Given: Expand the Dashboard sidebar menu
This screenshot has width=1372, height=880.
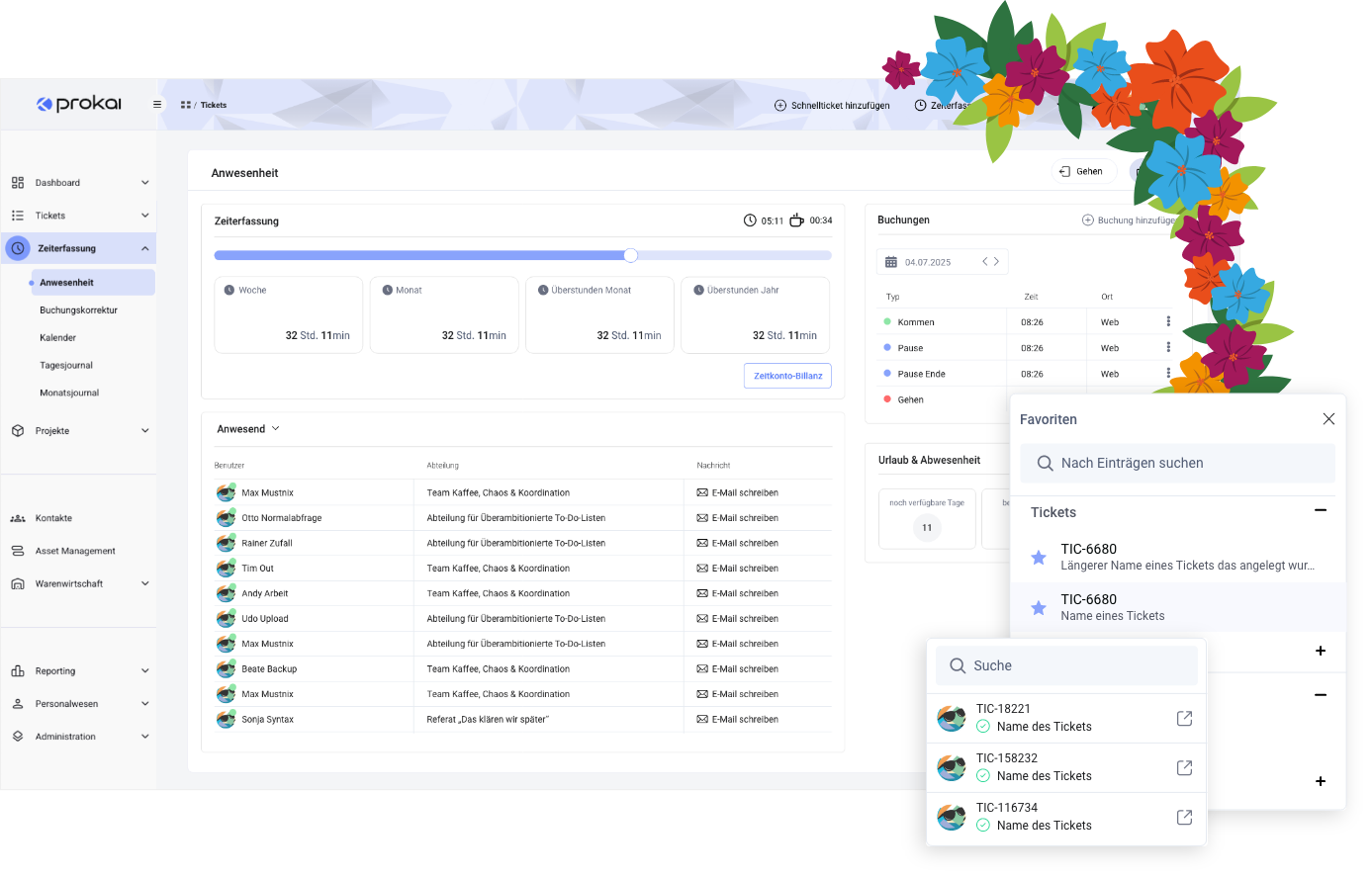Looking at the screenshot, I should point(144,183).
